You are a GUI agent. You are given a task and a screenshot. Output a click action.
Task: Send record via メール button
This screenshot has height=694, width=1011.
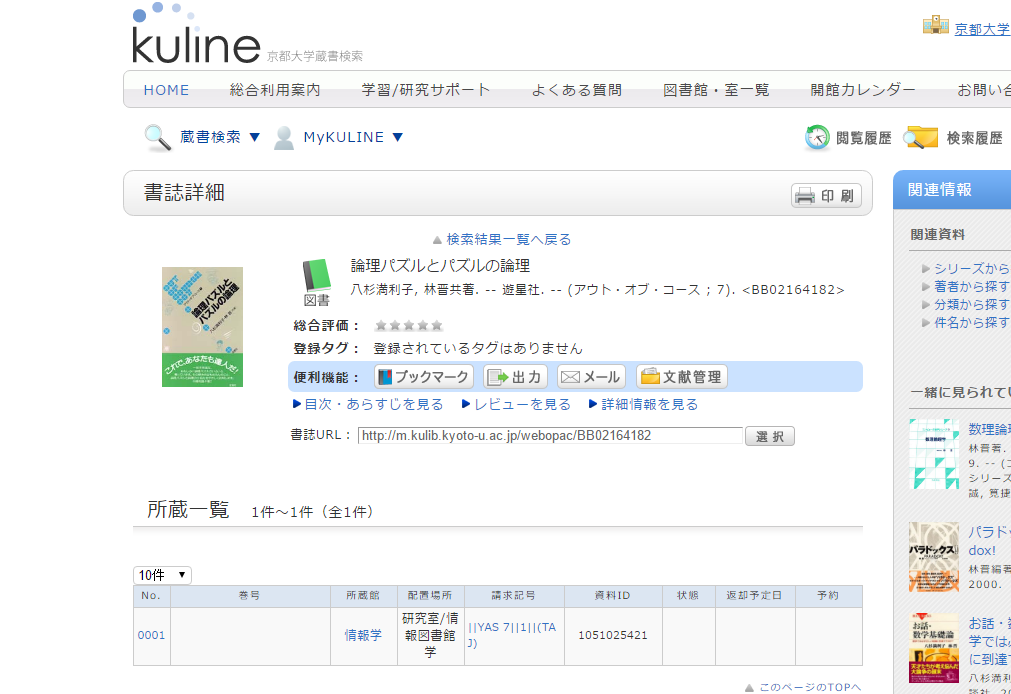[x=591, y=377]
